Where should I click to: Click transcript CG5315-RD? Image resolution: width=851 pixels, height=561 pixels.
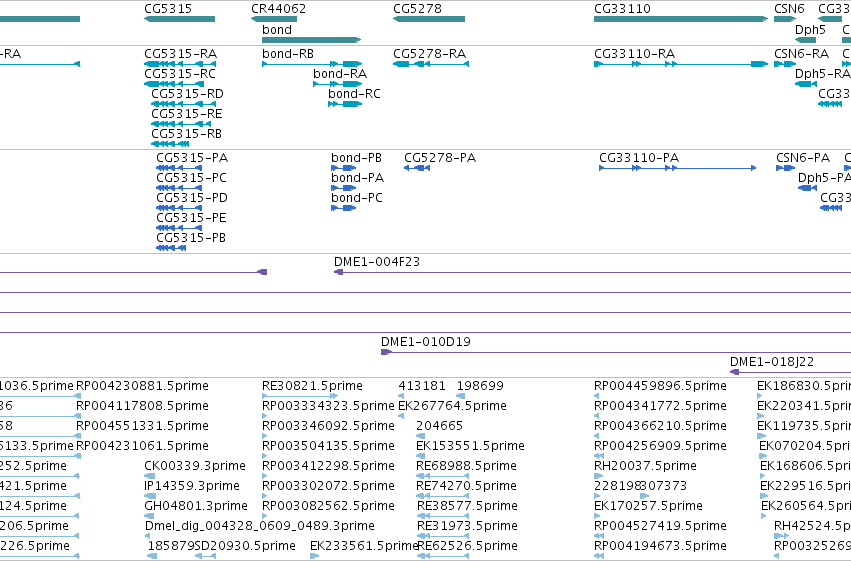(183, 104)
